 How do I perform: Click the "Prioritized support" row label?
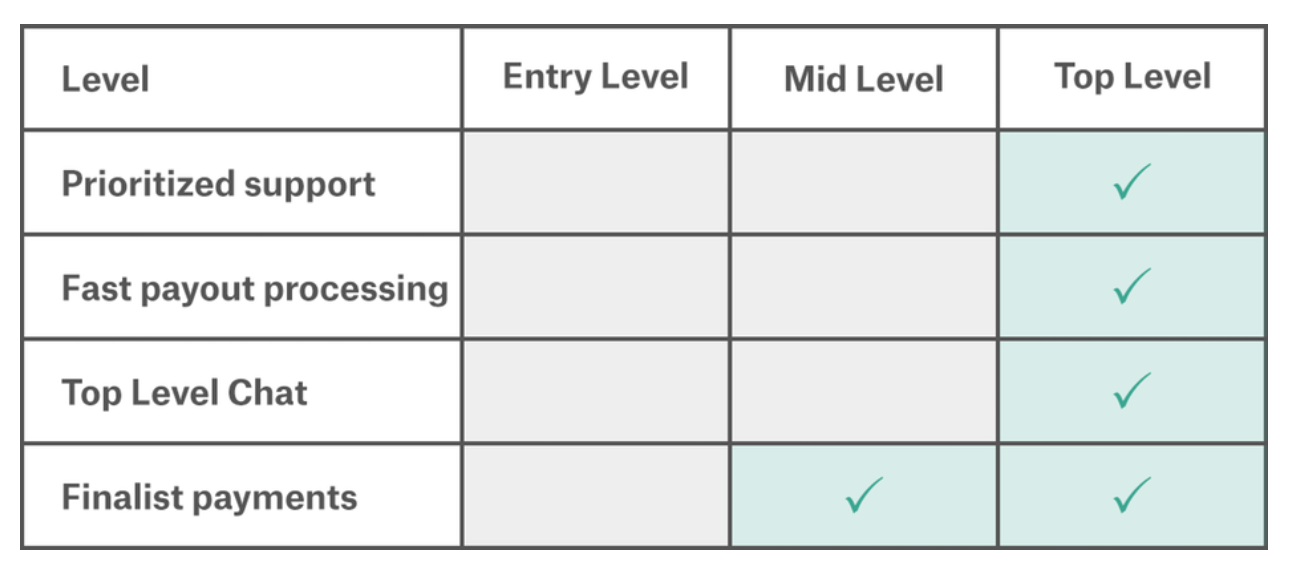coord(218,184)
